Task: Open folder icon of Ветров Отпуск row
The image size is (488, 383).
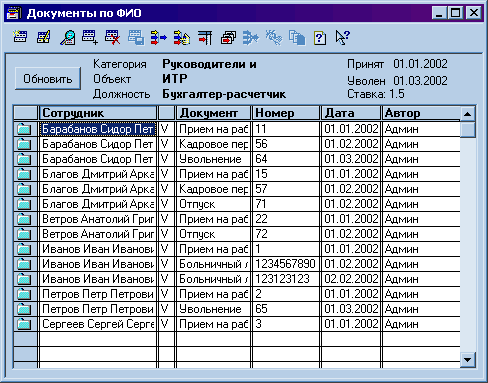Action: [24, 234]
